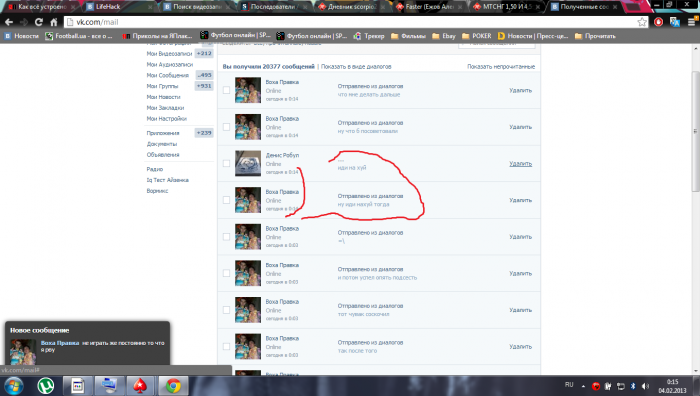This screenshot has width=700, height=396.
Task: Open the taskbar app left of PokerStars
Action: click(109, 385)
